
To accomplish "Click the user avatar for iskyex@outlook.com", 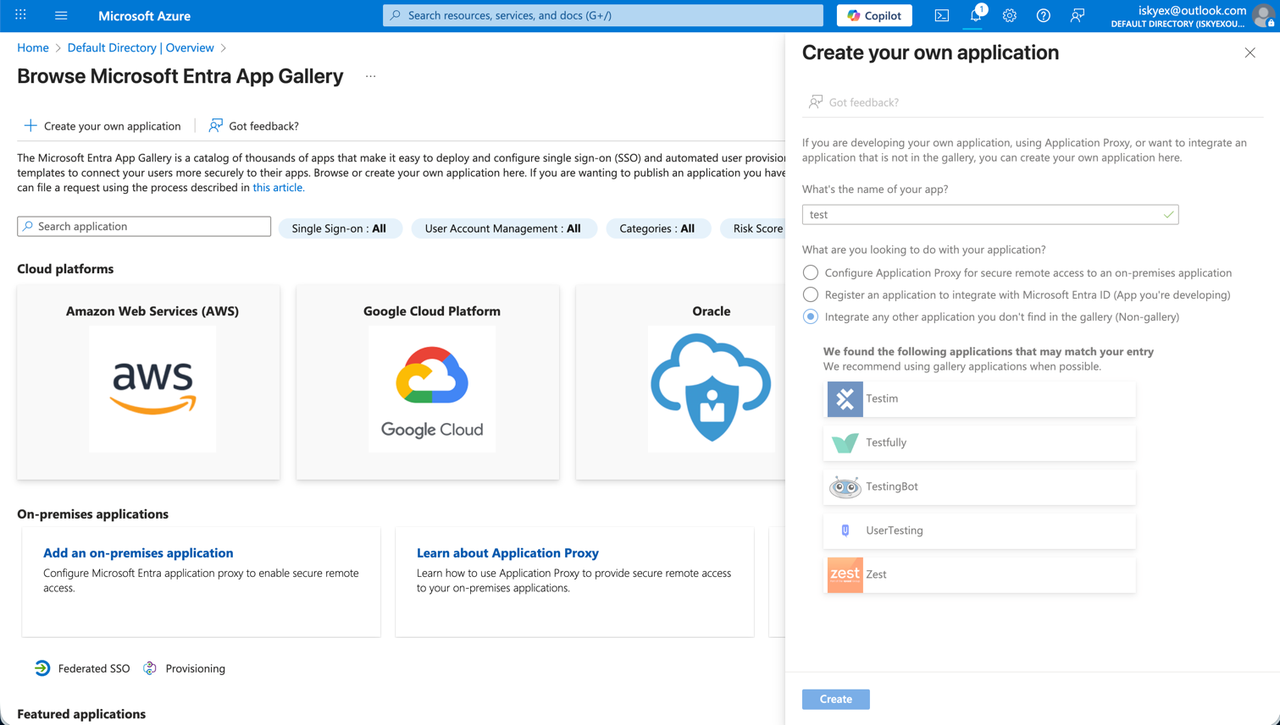I will (x=1262, y=15).
